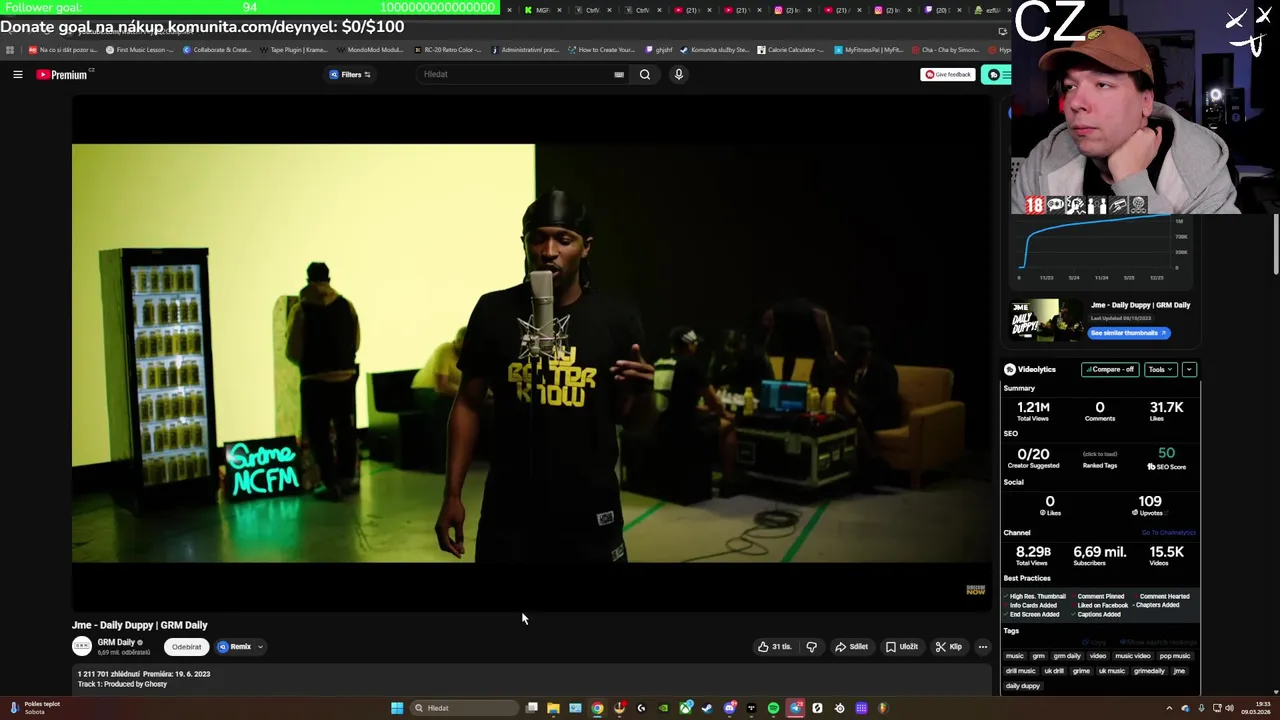Open the 'Collaborate & Creat...' bookmark
1280x720 pixels.
click(217, 50)
